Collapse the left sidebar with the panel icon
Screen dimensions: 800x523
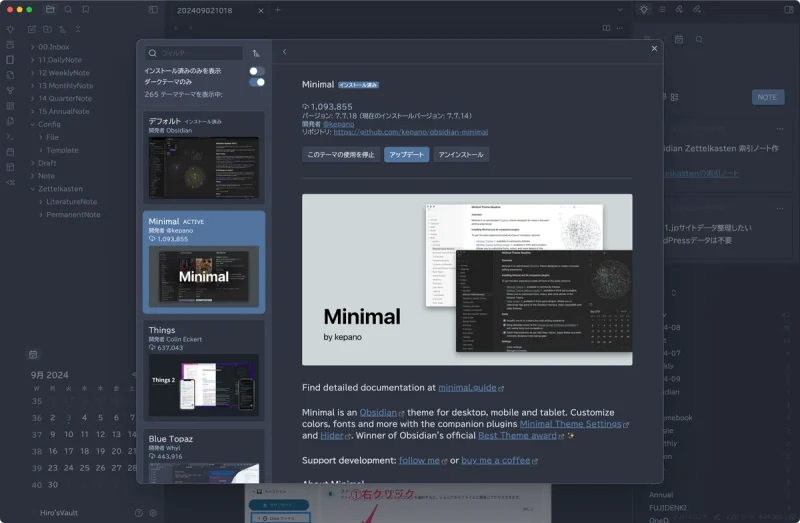153,9
